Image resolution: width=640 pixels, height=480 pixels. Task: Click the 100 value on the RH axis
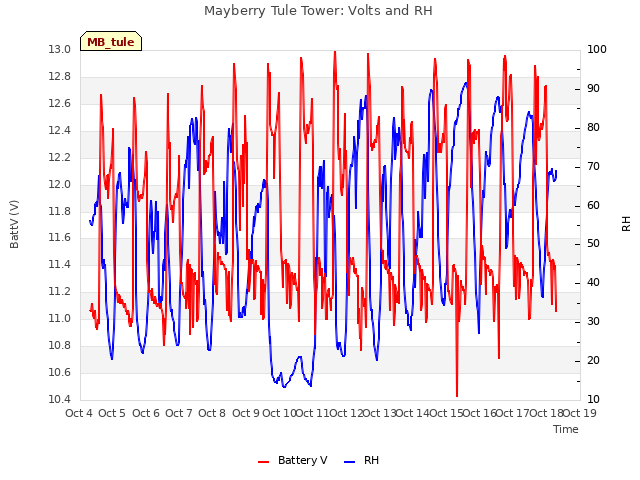coord(597,49)
